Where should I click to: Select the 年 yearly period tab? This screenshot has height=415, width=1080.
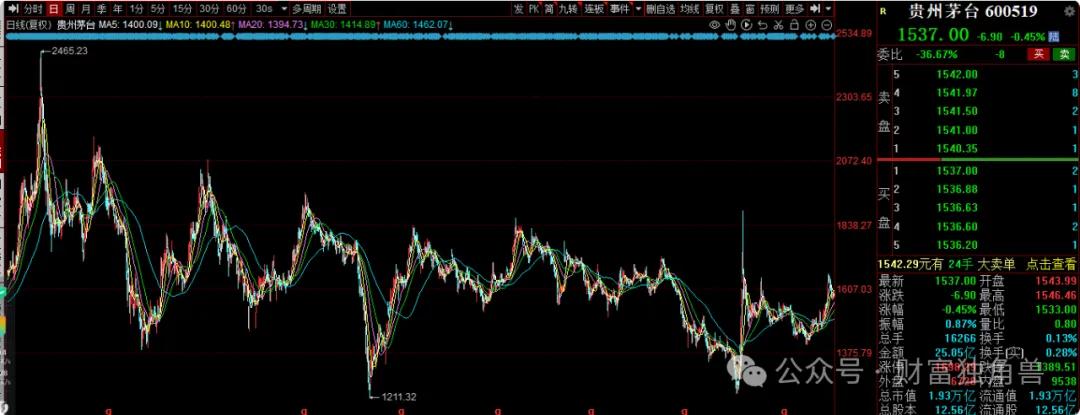118,9
